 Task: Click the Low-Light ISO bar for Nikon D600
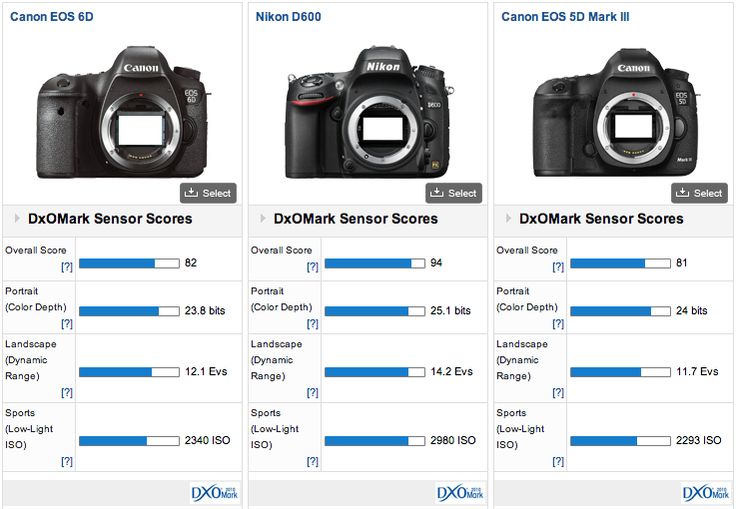(x=375, y=440)
